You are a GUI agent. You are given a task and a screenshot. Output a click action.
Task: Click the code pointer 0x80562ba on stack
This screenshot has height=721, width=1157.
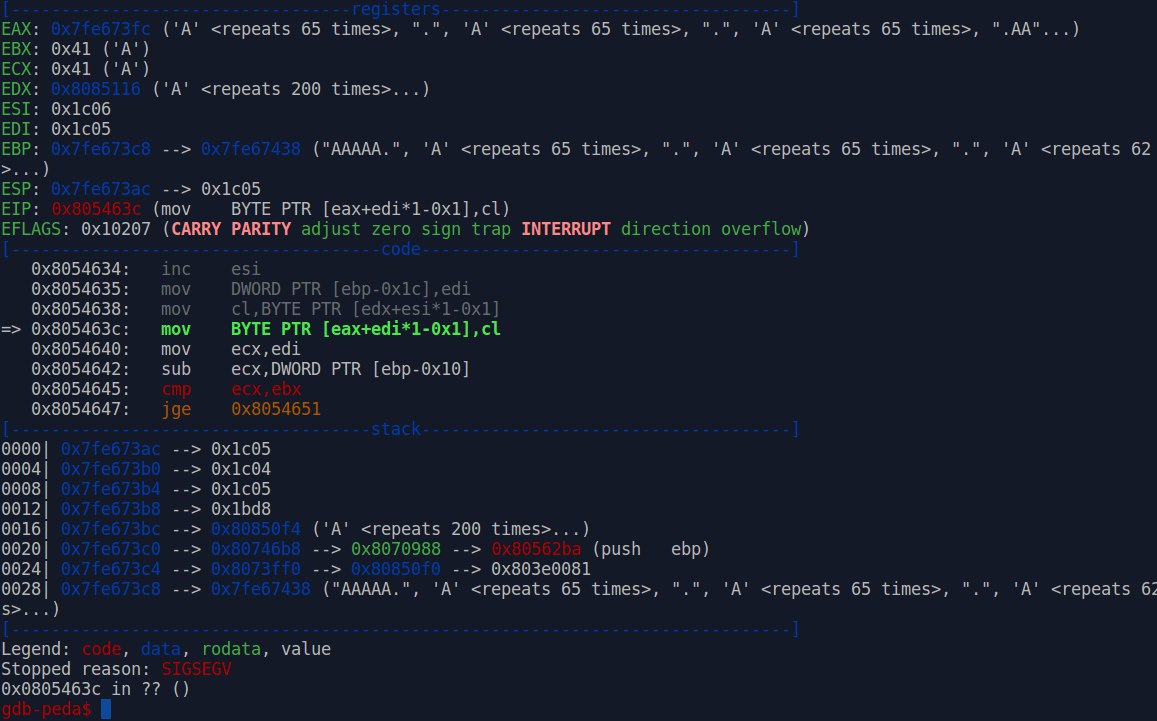pyautogui.click(x=536, y=549)
